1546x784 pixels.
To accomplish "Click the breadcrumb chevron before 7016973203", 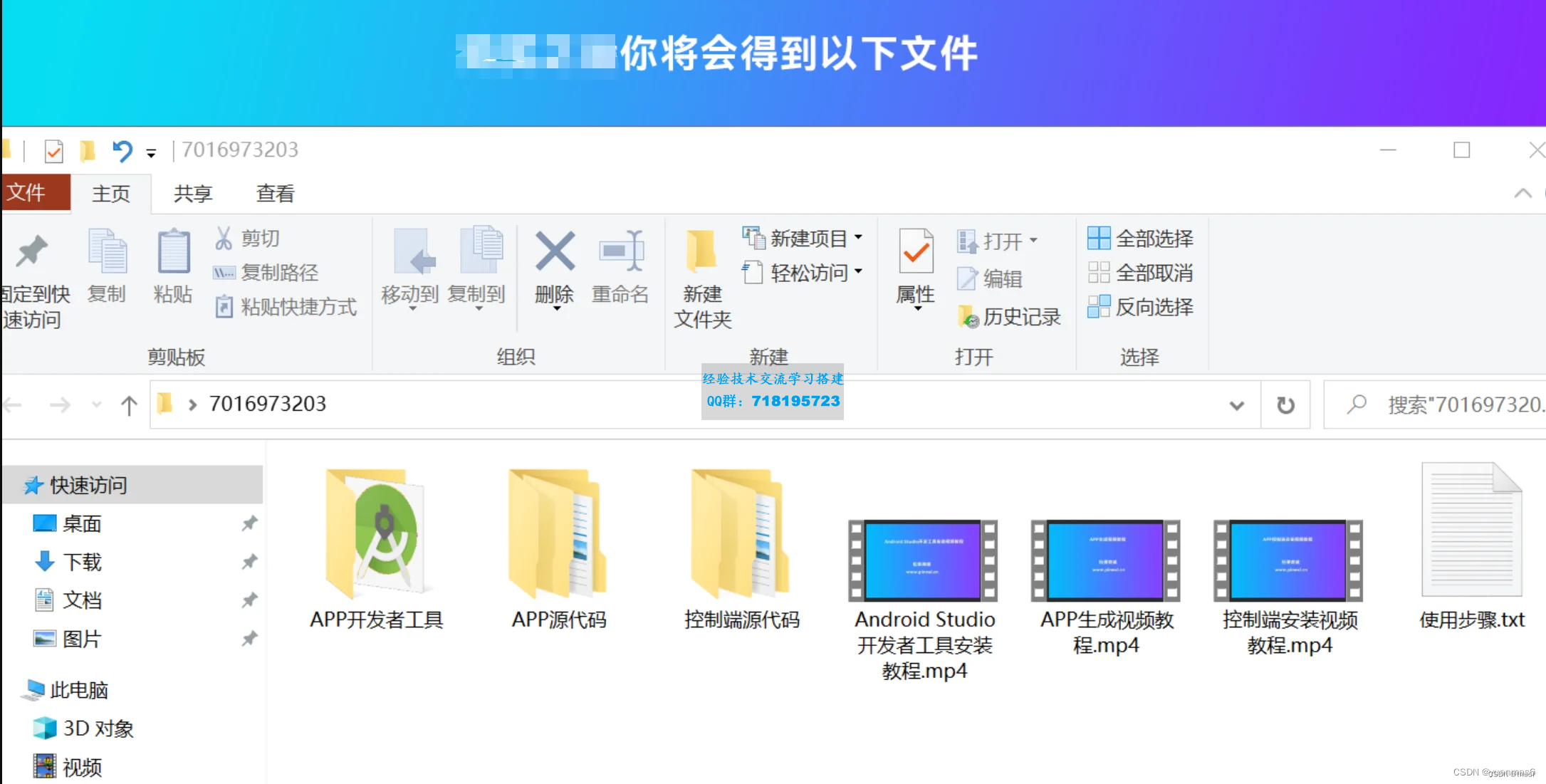I will tap(192, 404).
